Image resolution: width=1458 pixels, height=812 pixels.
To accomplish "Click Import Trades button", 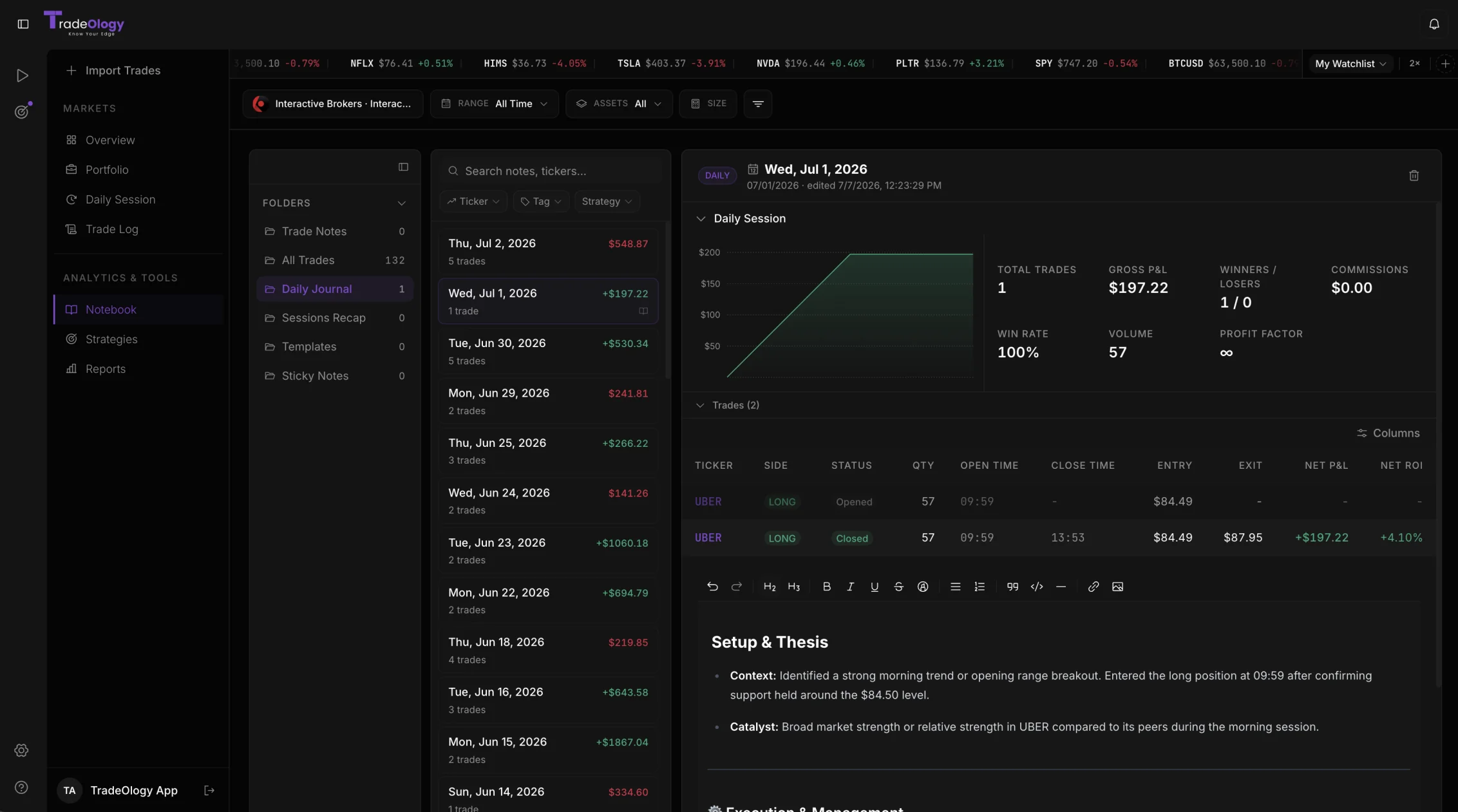I will point(113,70).
